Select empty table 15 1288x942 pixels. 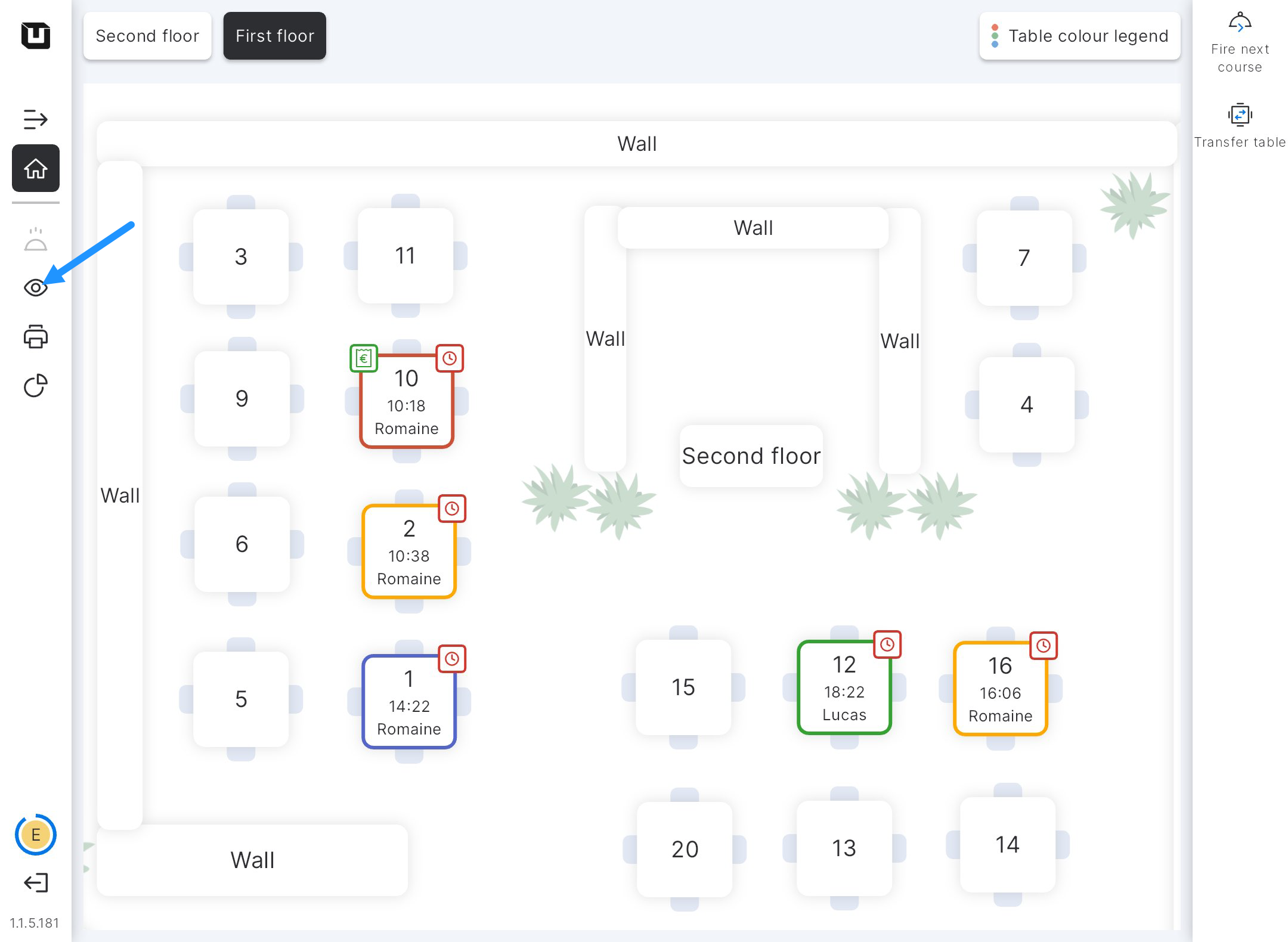[683, 687]
